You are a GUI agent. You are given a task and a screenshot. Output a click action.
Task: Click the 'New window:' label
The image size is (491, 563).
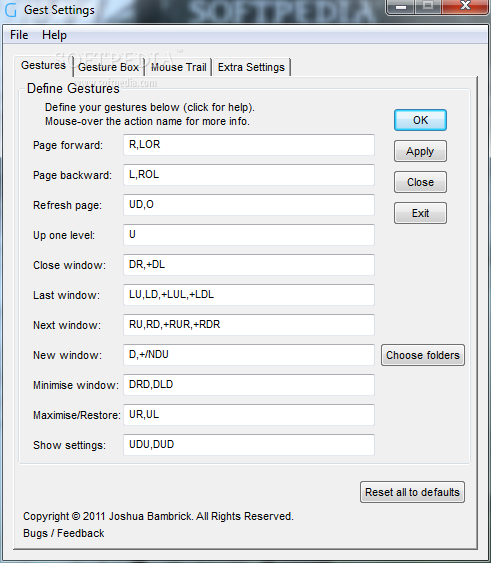[x=67, y=355]
